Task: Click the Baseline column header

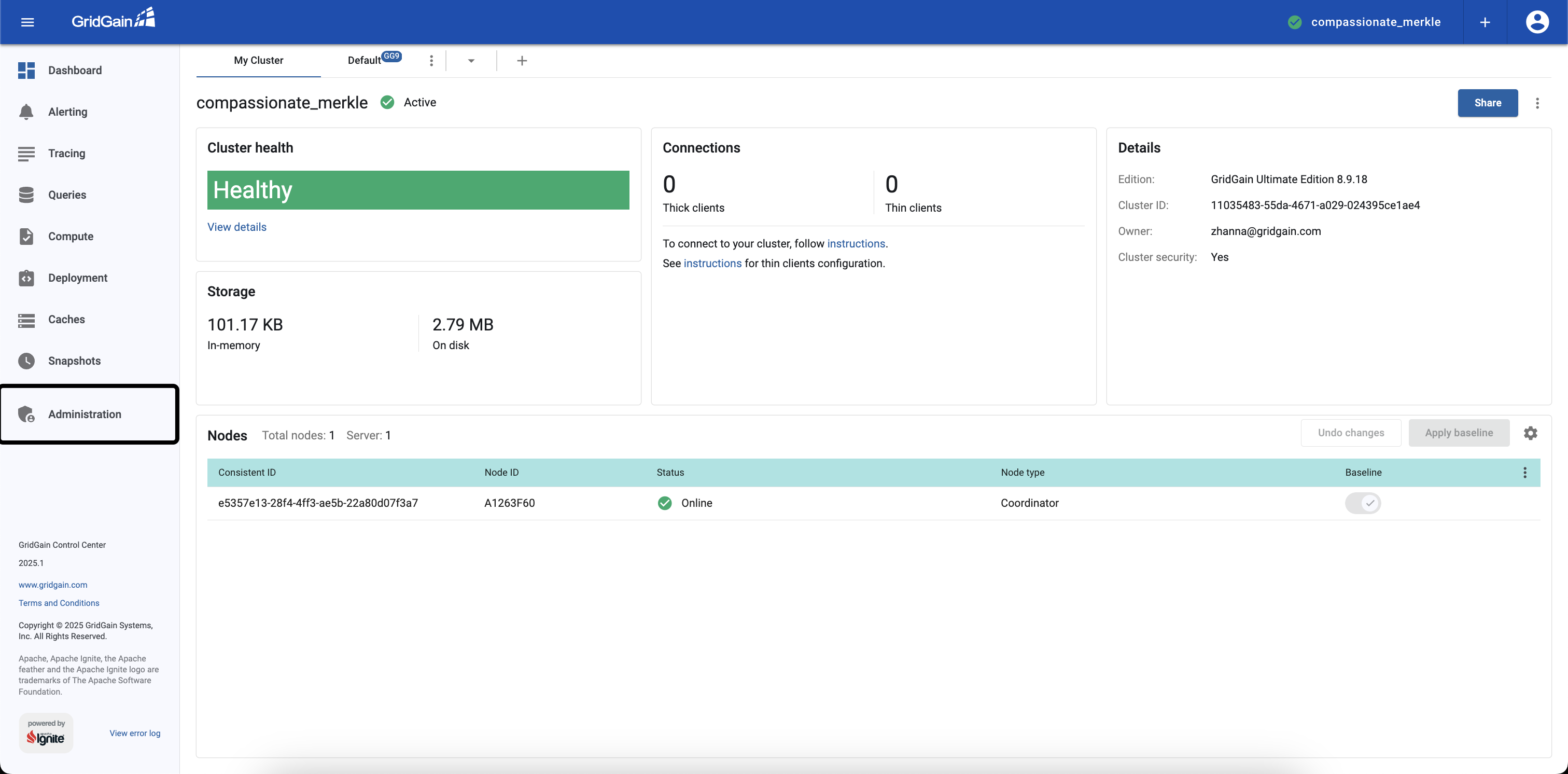Action: pyautogui.click(x=1363, y=473)
